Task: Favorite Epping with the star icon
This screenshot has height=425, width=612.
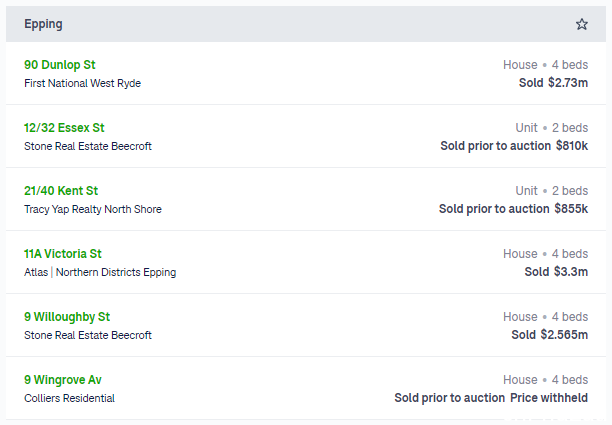Action: coord(582,24)
